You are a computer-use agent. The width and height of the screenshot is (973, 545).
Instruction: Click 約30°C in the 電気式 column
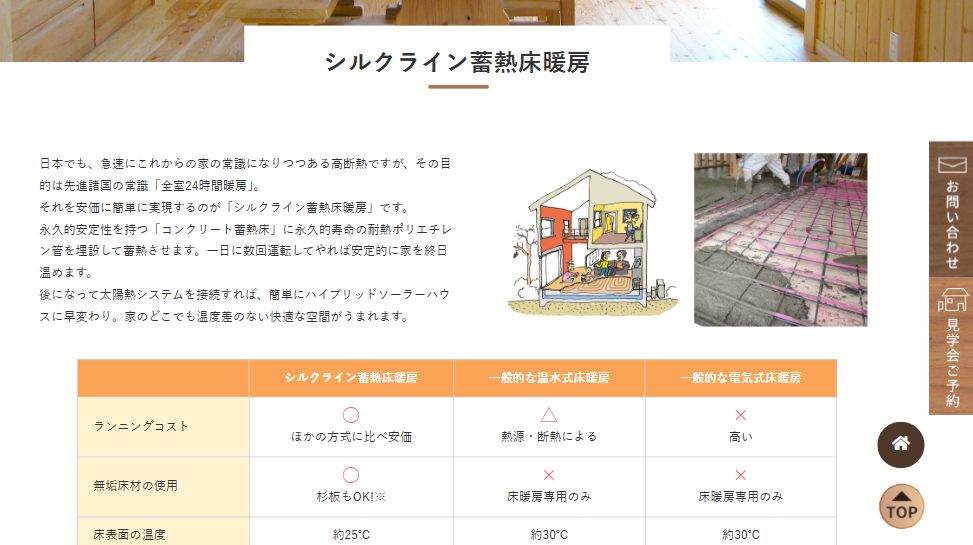741,534
